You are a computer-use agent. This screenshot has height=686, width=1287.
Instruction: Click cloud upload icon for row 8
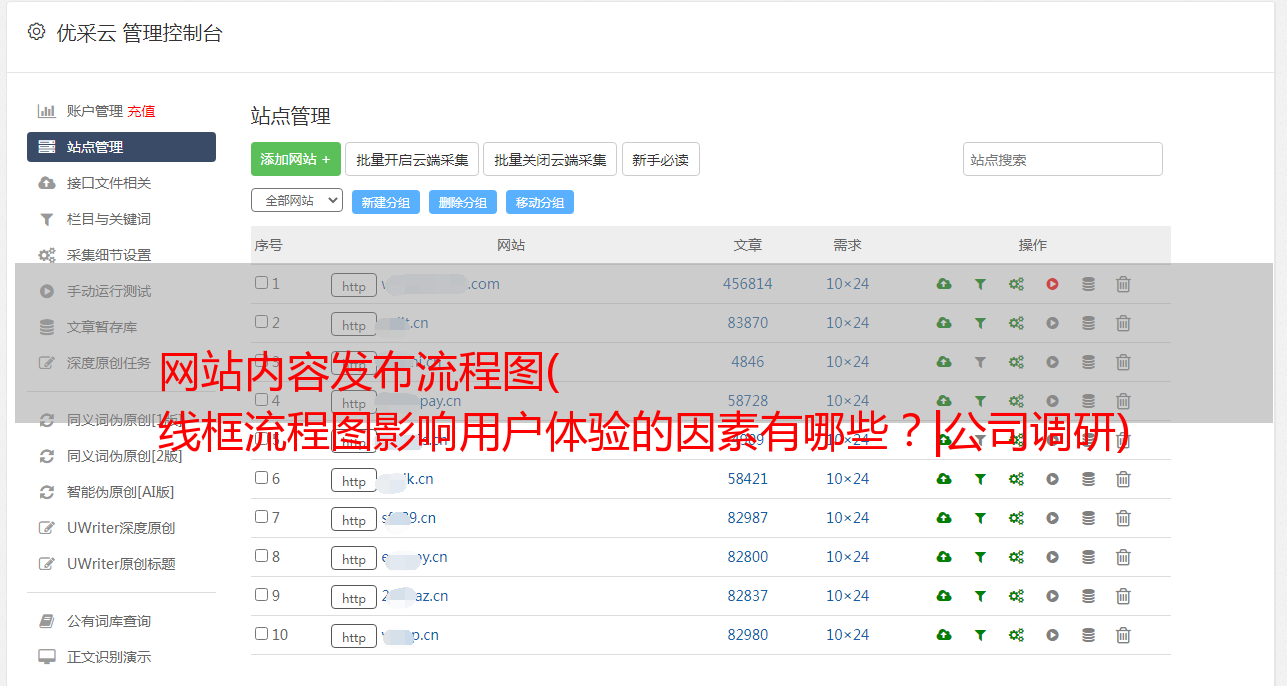[x=944, y=557]
